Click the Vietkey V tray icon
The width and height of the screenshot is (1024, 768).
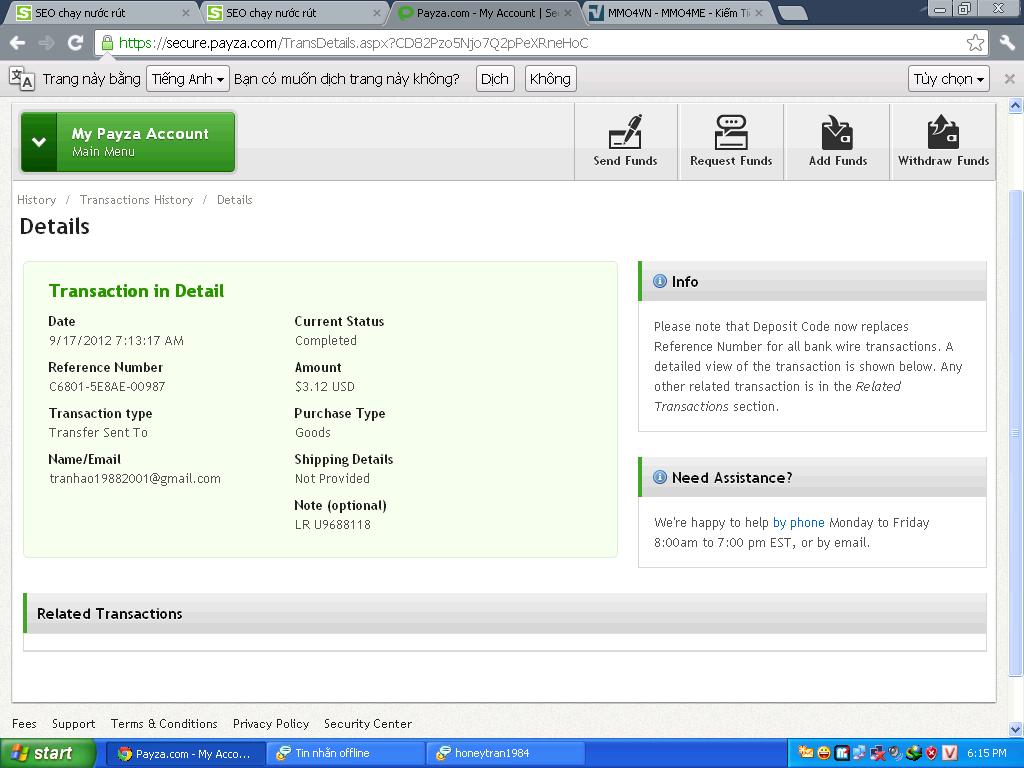pyautogui.click(x=950, y=753)
